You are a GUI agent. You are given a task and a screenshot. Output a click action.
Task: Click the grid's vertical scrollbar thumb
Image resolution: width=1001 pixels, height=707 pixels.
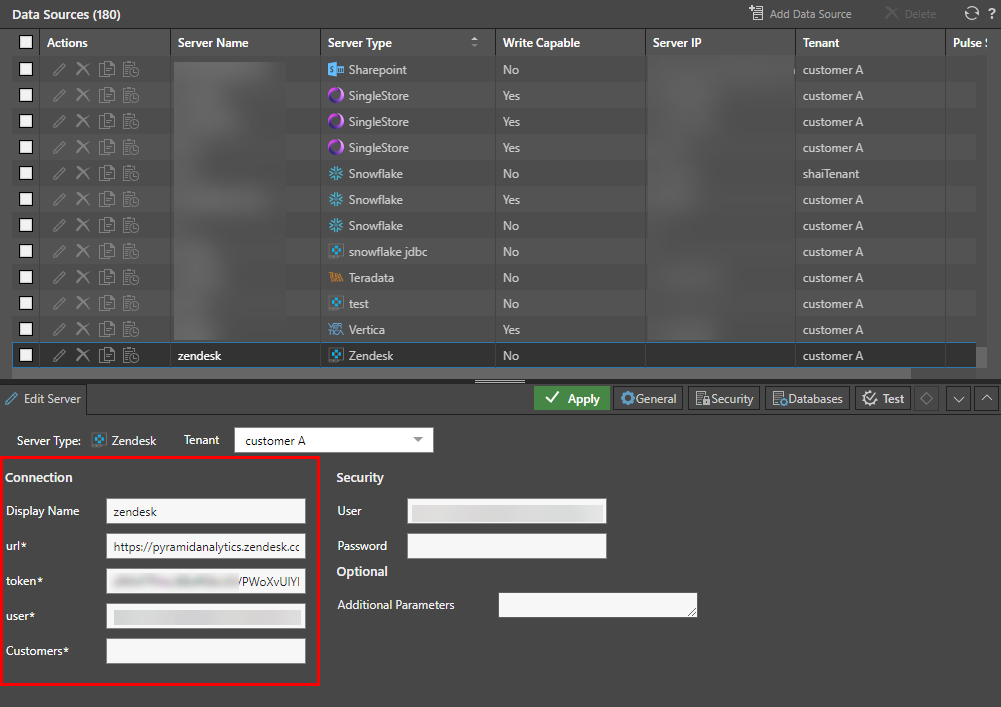(982, 357)
